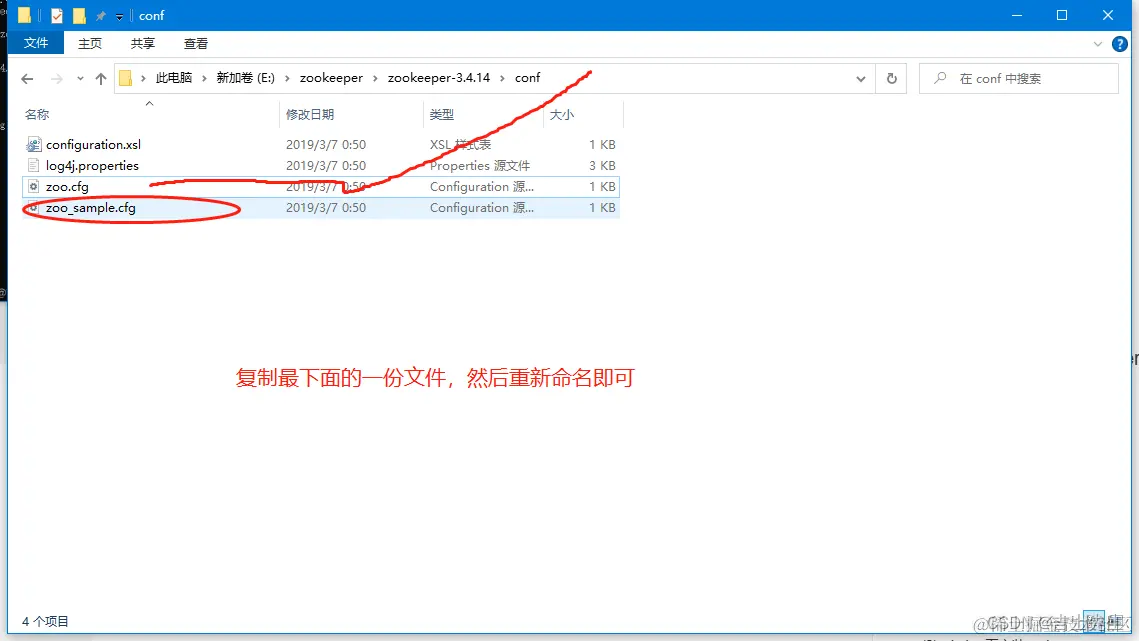Open the 文件 ribbon tab

pos(36,44)
